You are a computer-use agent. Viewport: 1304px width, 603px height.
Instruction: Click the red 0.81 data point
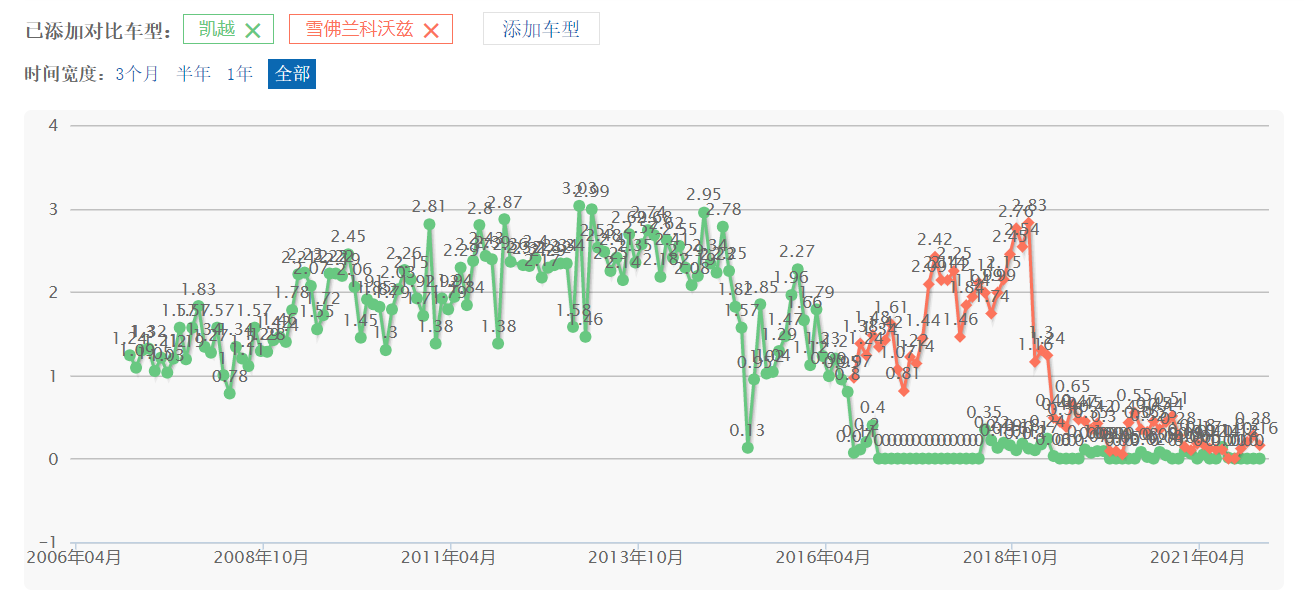(x=904, y=391)
